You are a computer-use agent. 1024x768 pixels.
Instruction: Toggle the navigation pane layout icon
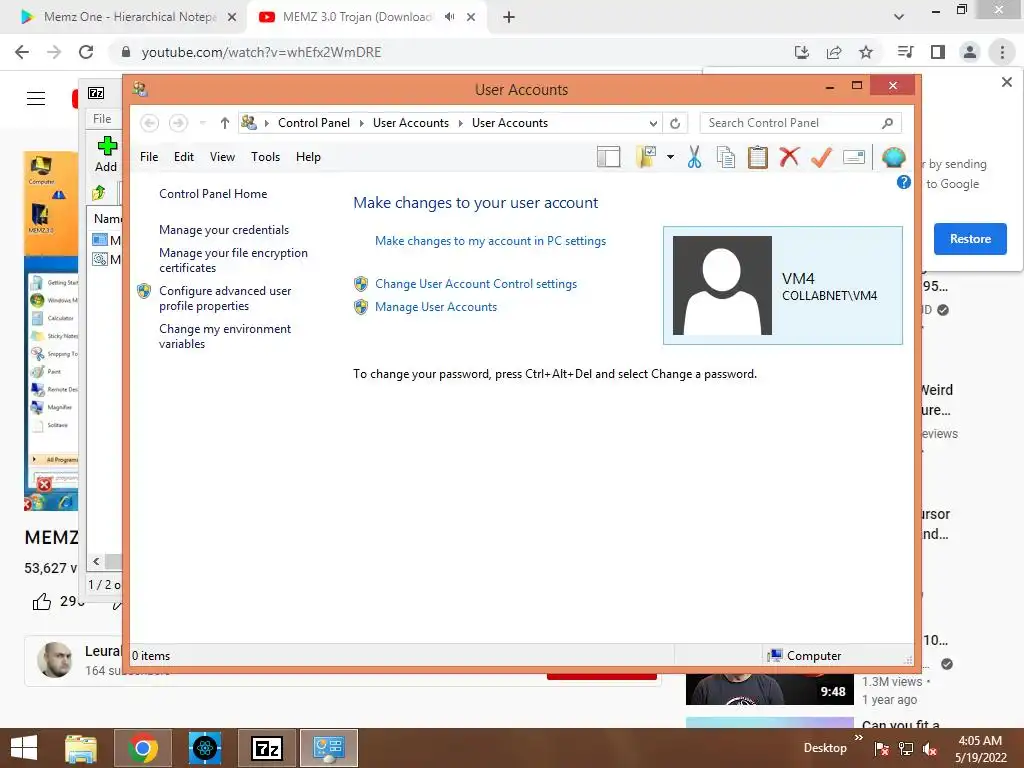point(608,157)
